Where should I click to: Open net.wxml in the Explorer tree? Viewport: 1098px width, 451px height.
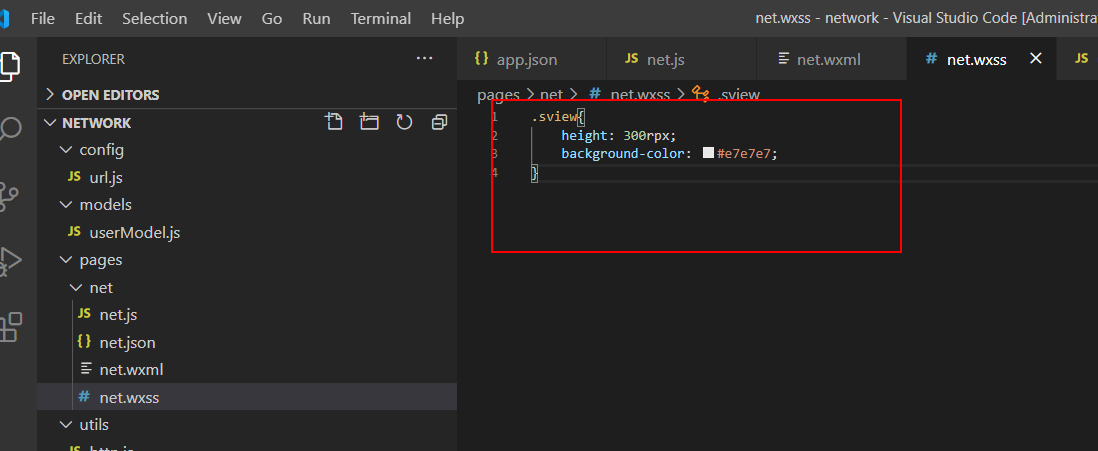pos(246,369)
